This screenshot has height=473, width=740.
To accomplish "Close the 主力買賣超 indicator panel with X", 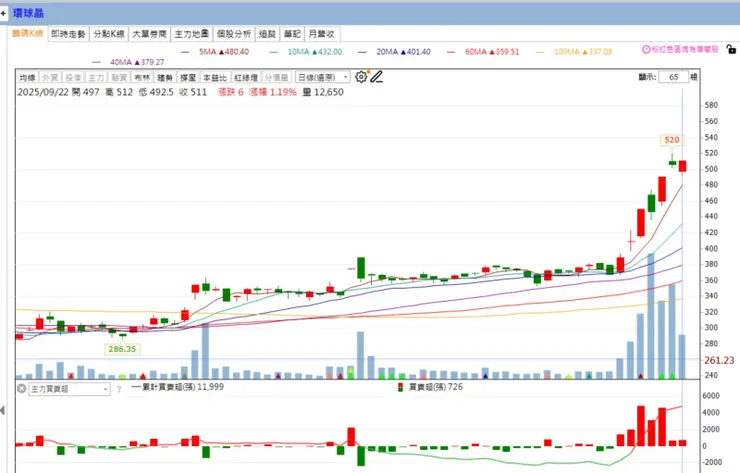I will click(x=22, y=389).
